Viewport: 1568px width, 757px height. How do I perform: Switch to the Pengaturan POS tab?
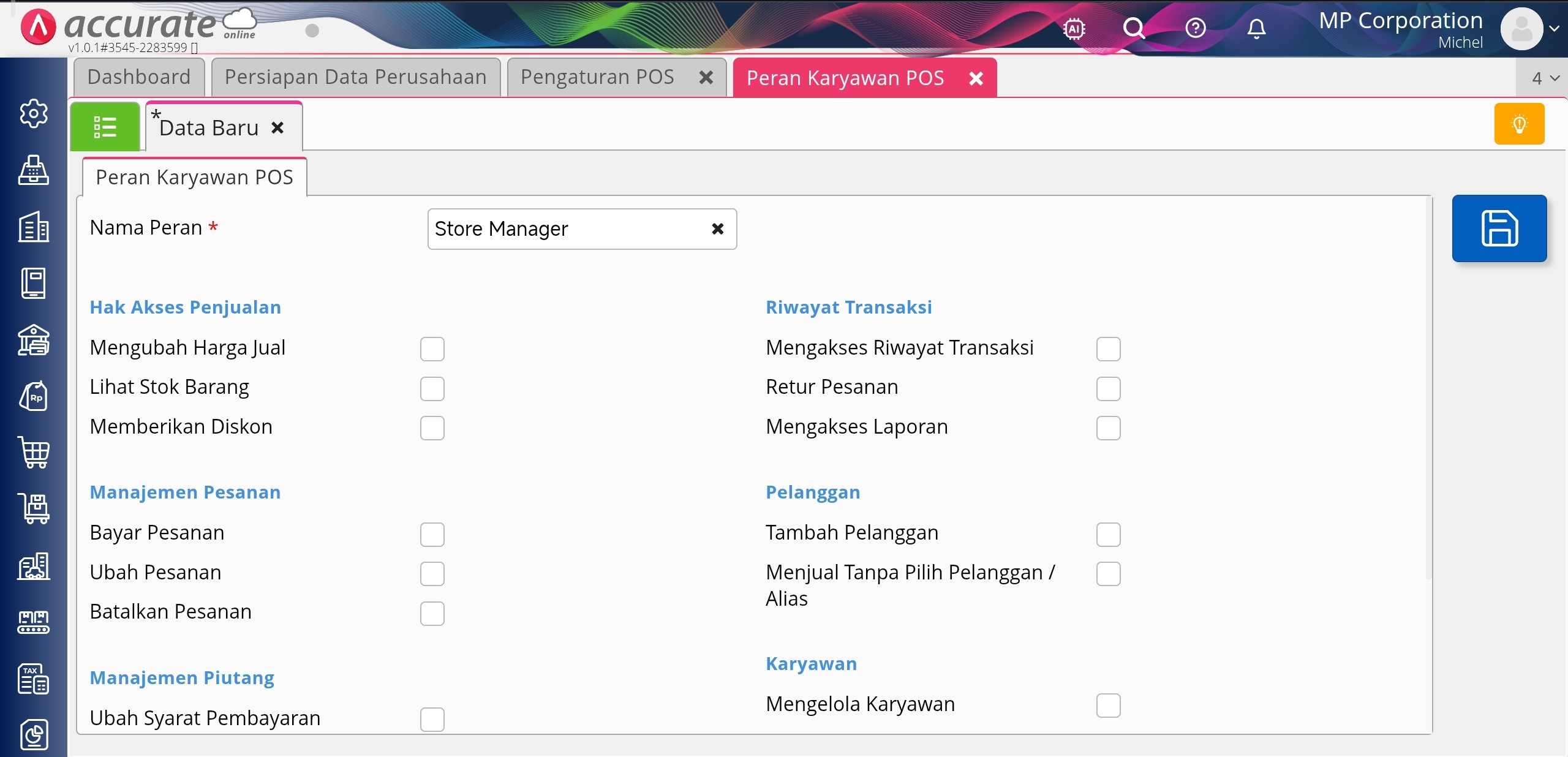(x=597, y=77)
